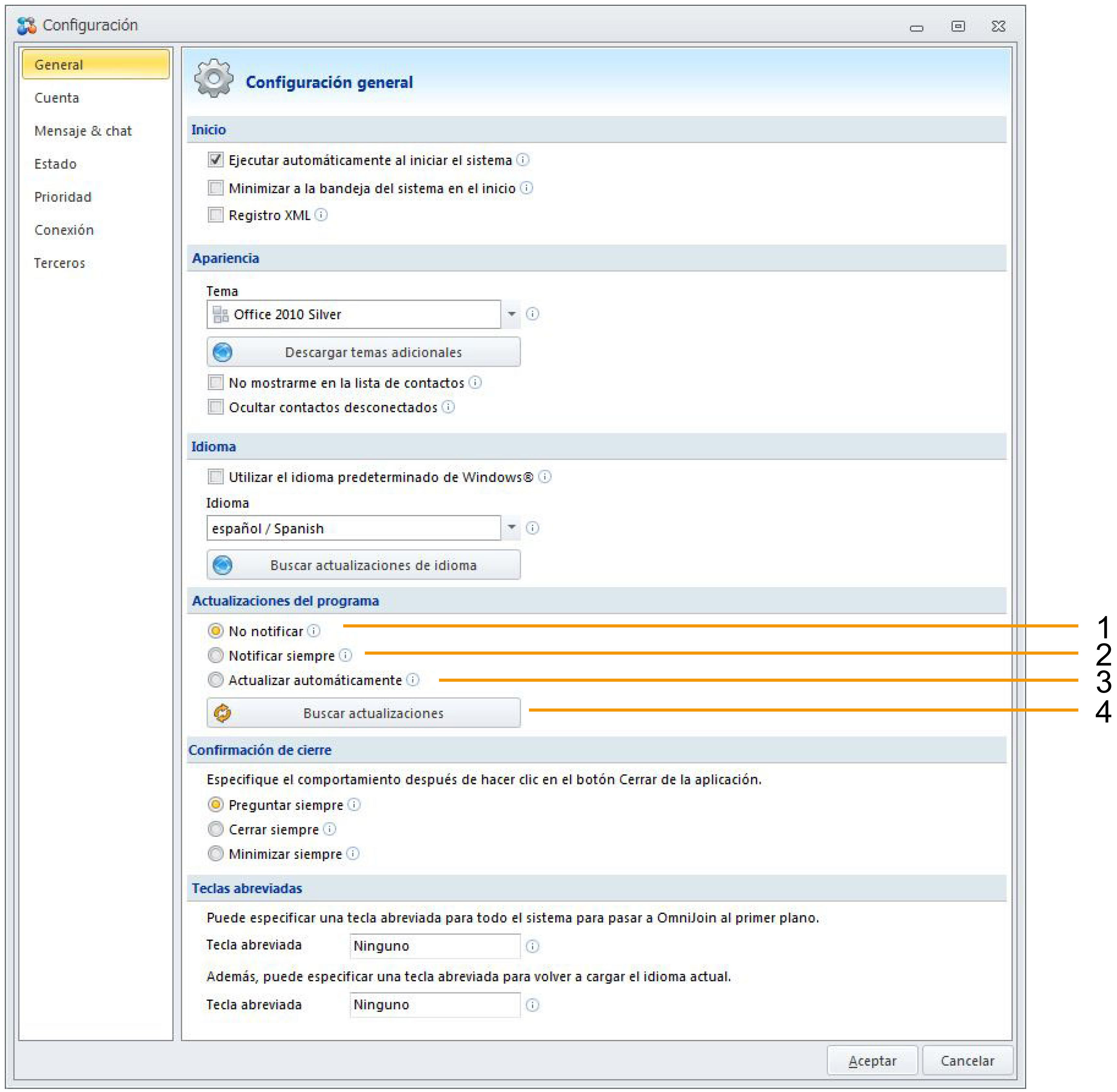Click info icon next to second Tecla abreviada field
Viewport: 1117px width, 1092px height.
tap(533, 1005)
